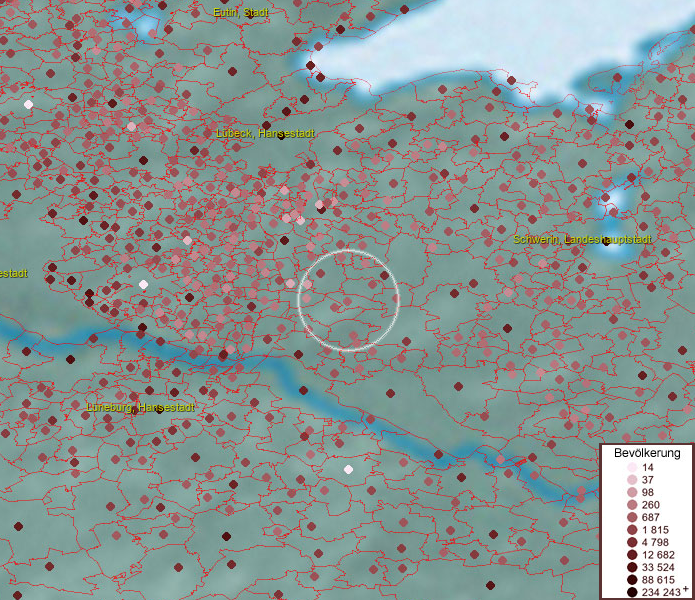
Task: Click the legend value 12 682
Action: tap(658, 555)
